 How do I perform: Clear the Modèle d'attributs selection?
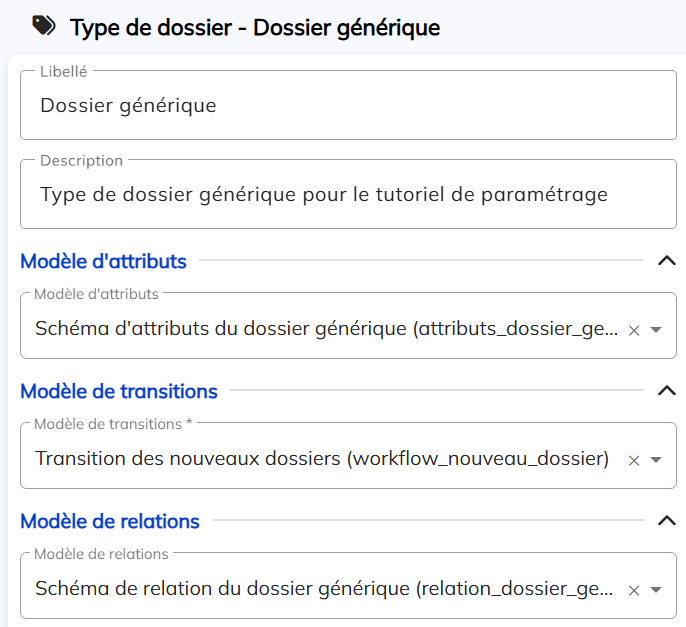tap(633, 330)
